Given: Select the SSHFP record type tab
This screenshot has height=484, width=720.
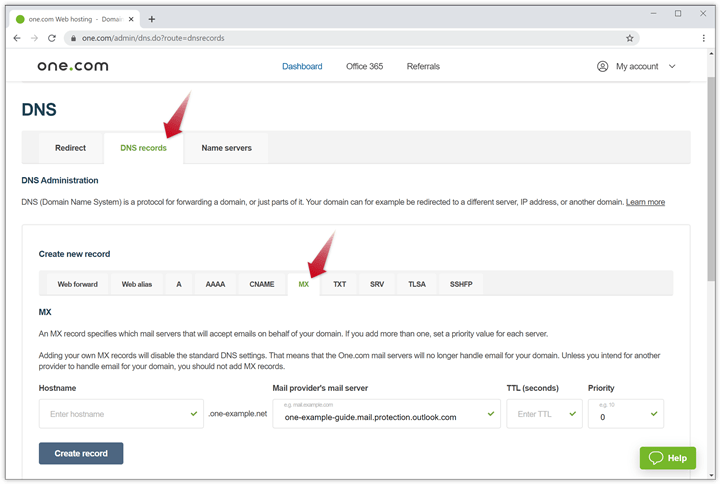Looking at the screenshot, I should [461, 284].
